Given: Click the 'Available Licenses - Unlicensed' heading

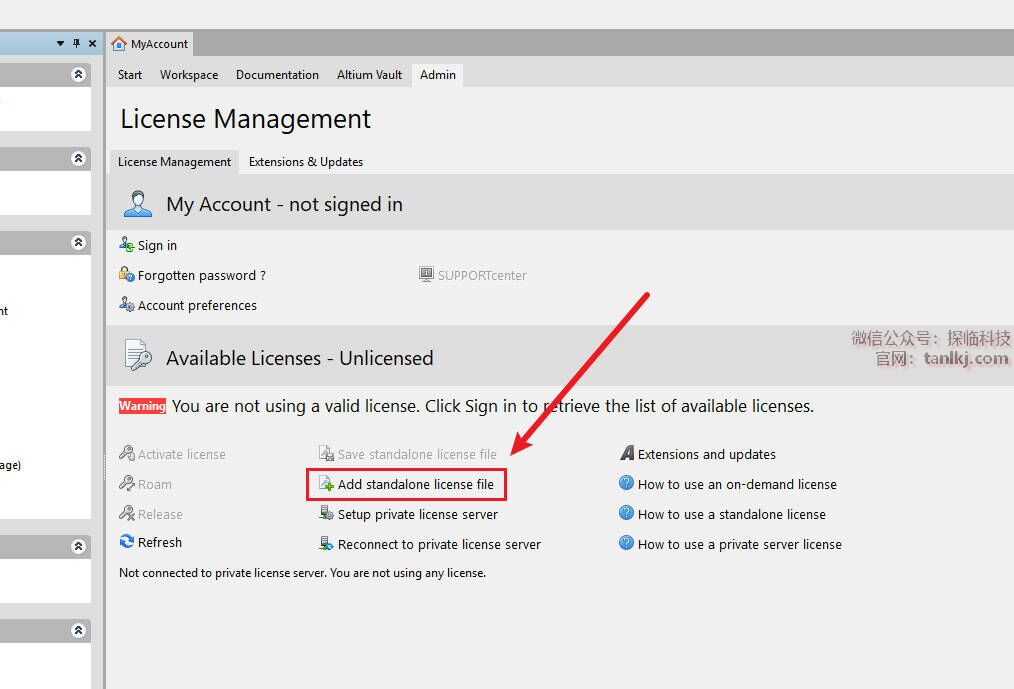Looking at the screenshot, I should pyautogui.click(x=299, y=358).
